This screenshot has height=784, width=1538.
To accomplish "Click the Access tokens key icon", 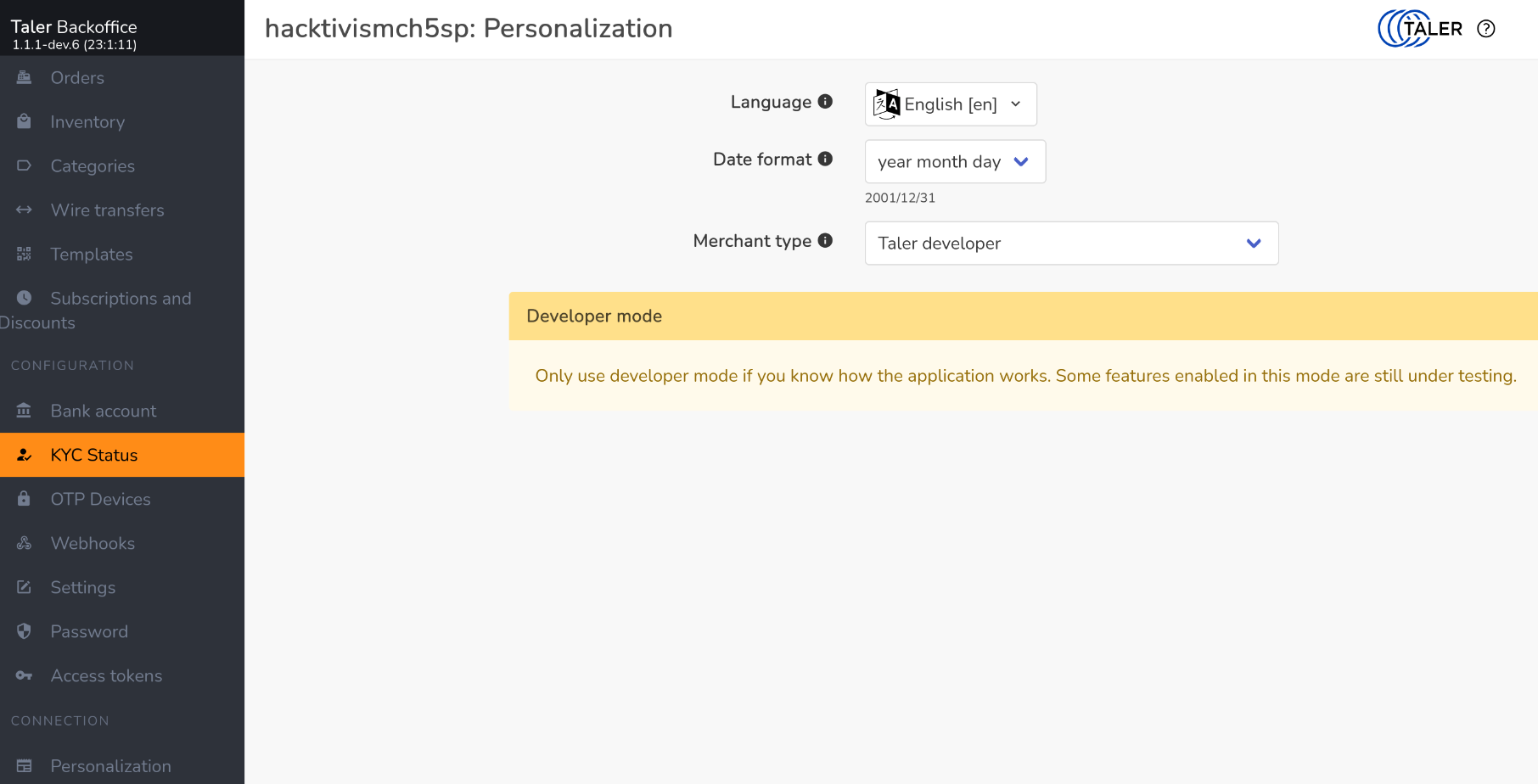I will (24, 675).
